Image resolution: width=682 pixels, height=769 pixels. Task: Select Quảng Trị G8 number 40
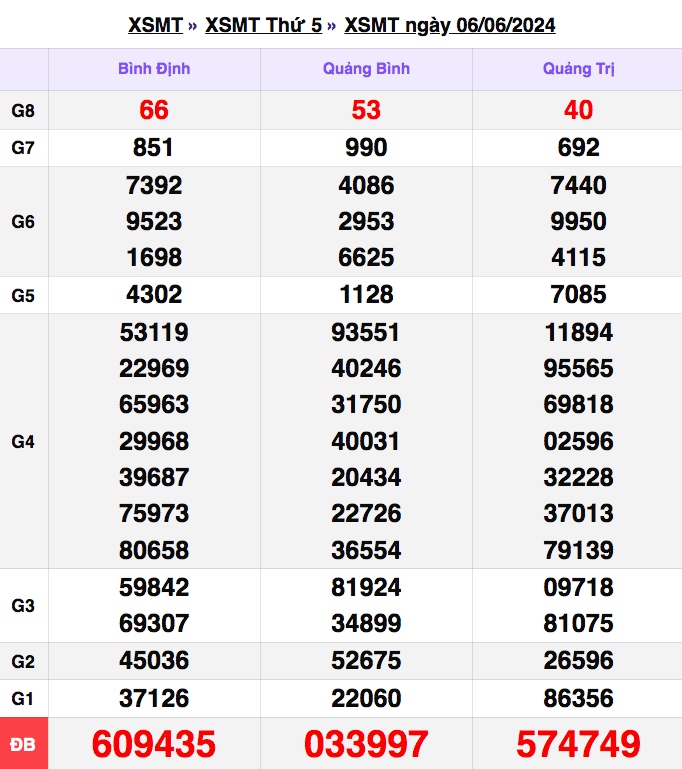(578, 110)
